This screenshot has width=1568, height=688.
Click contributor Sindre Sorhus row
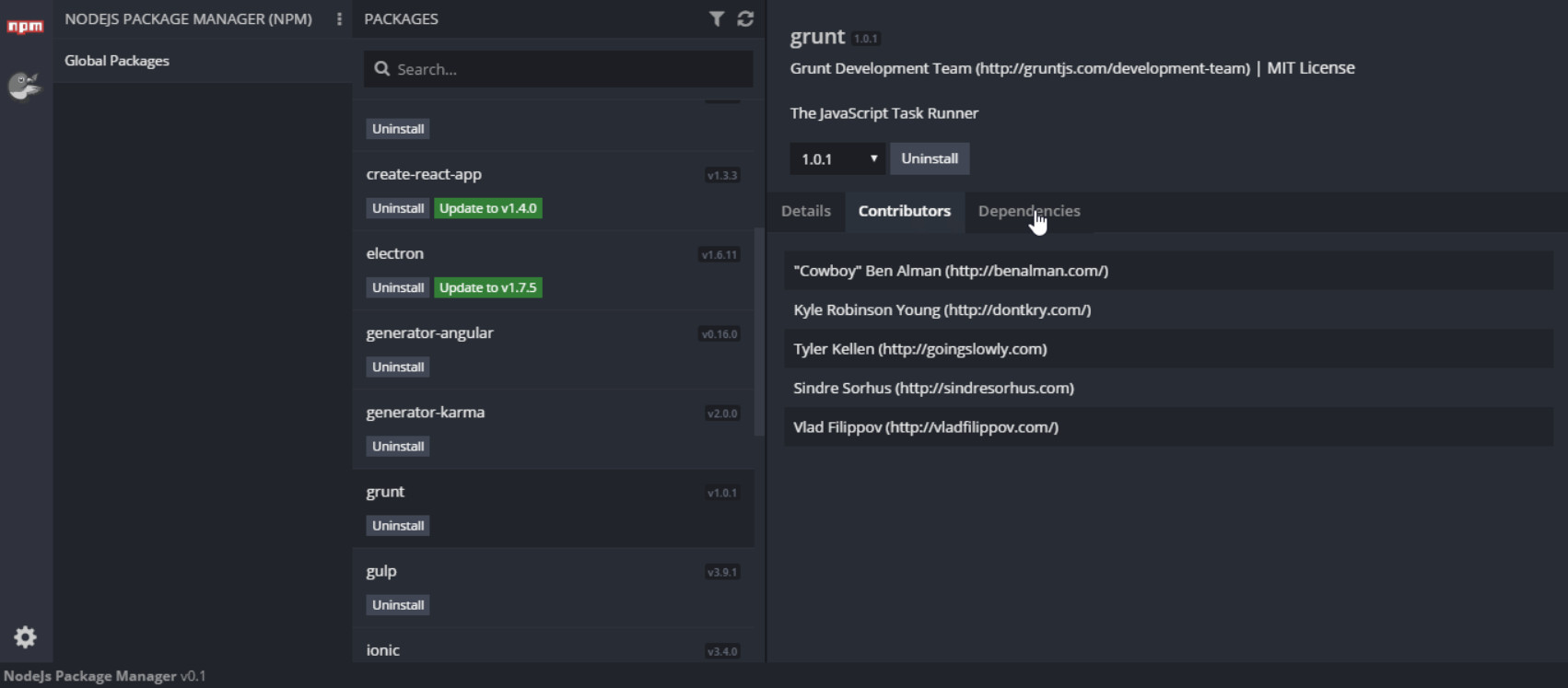coord(1168,388)
